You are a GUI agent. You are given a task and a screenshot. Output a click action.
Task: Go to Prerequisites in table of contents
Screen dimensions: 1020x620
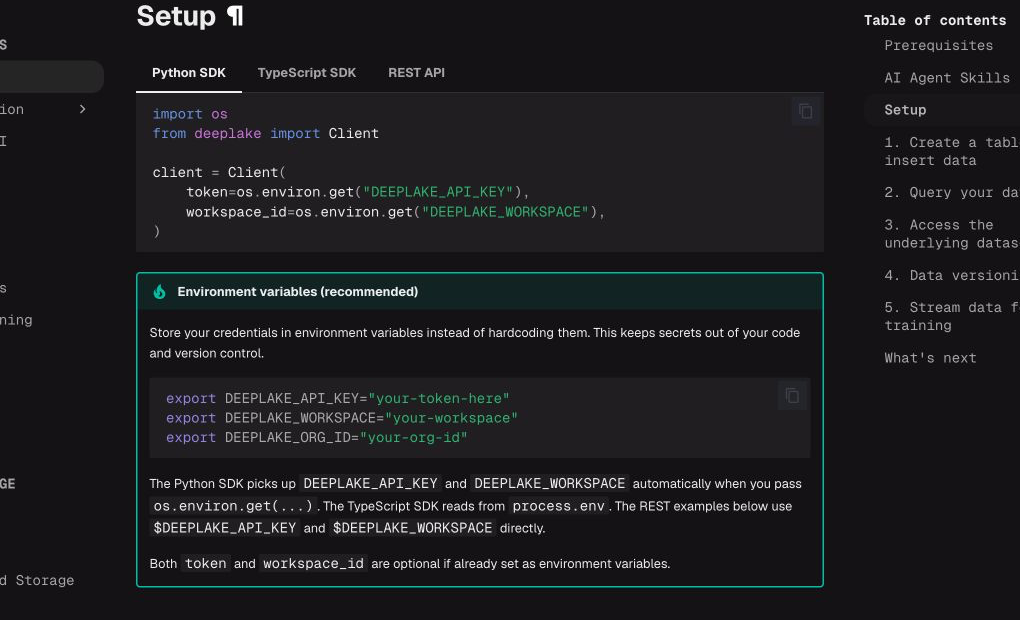click(x=938, y=46)
